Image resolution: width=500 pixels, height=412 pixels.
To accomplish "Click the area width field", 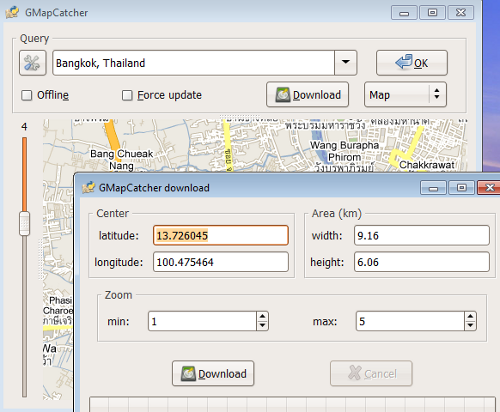I will point(422,235).
